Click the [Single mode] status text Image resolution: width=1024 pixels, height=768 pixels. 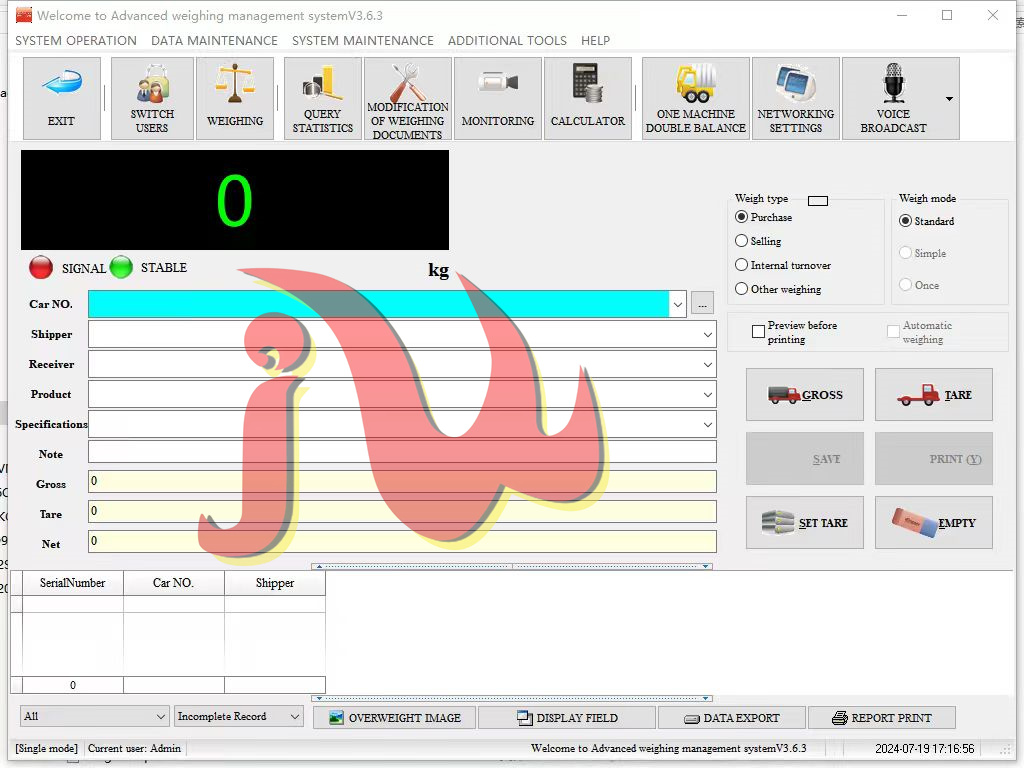pos(46,748)
